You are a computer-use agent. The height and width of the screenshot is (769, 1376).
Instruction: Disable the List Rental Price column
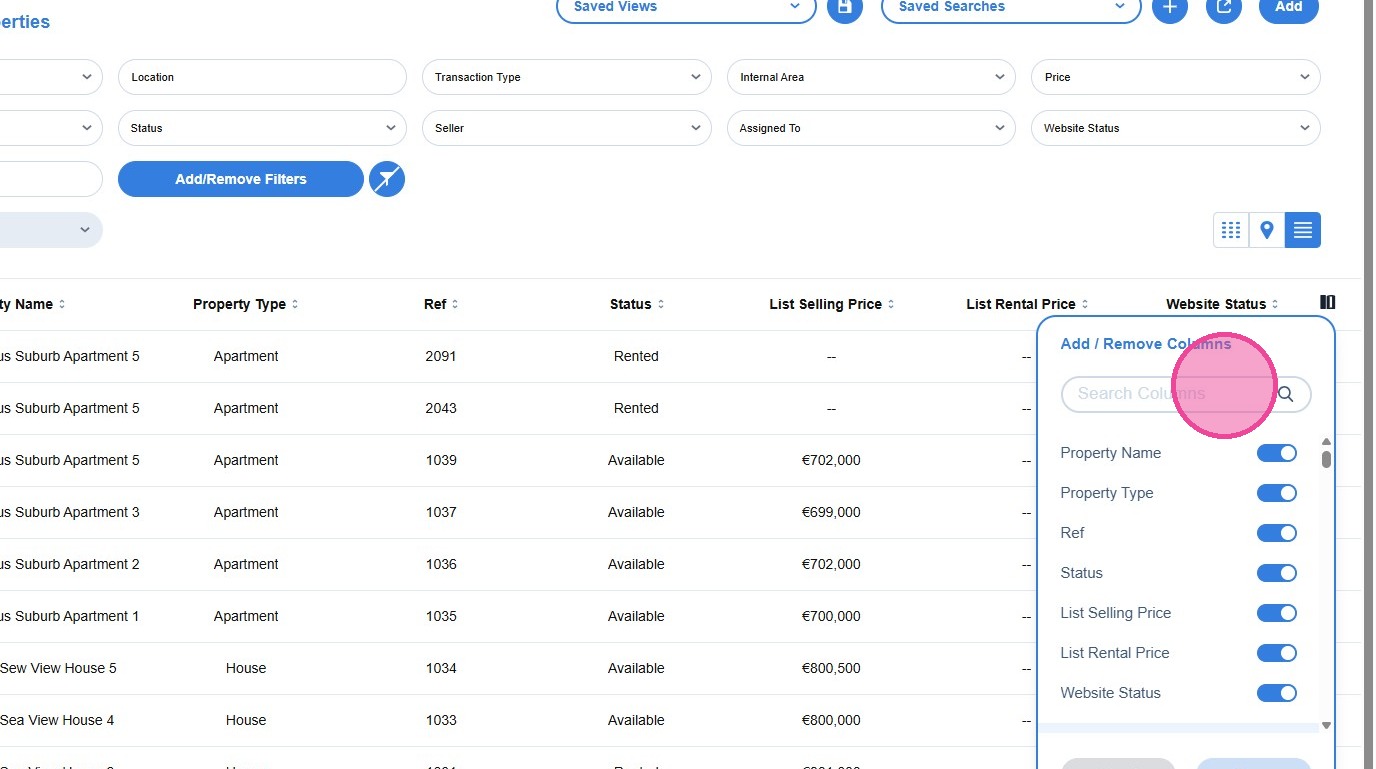coord(1277,653)
